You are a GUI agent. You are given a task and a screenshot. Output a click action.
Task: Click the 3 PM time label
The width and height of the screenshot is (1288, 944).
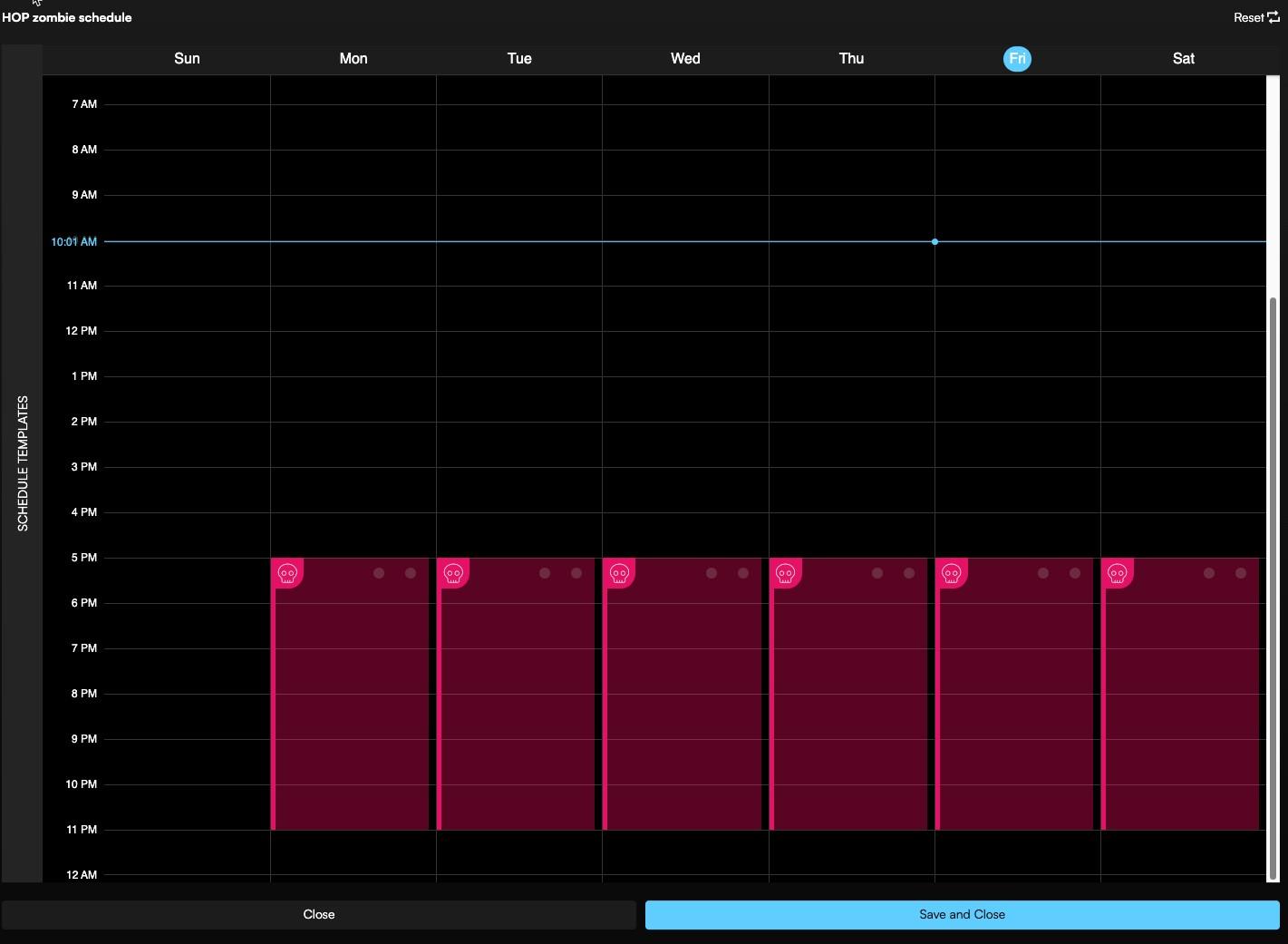click(x=84, y=467)
